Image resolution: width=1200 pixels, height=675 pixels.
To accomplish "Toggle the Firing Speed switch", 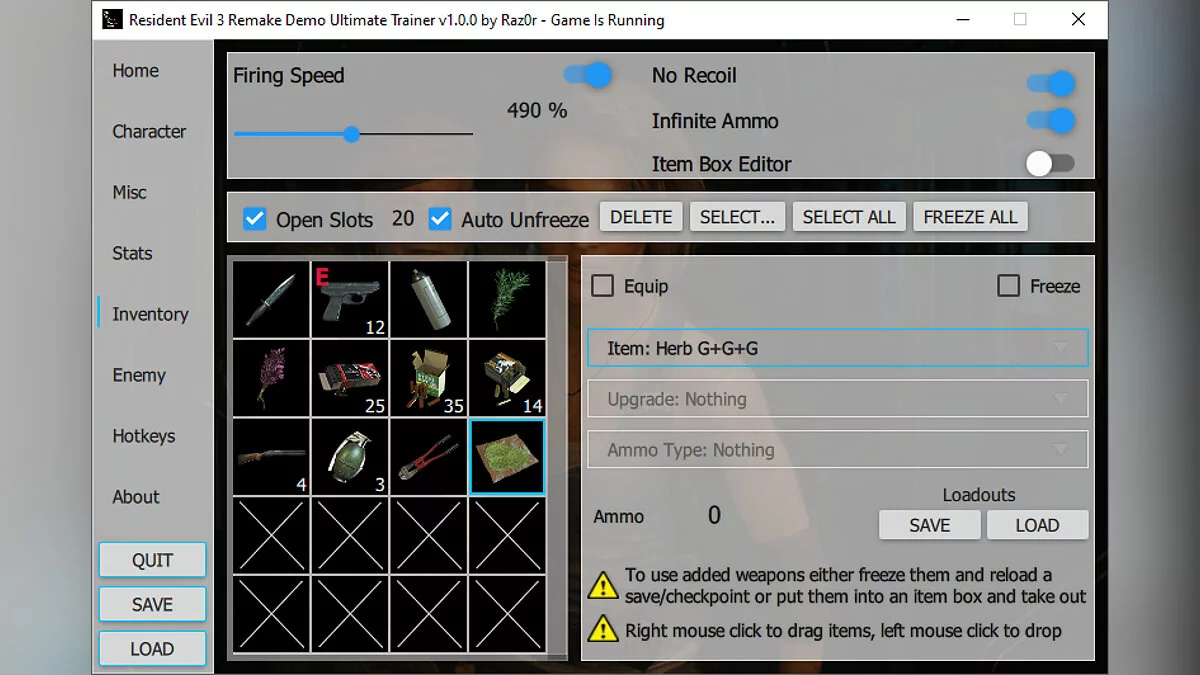I will (x=587, y=74).
